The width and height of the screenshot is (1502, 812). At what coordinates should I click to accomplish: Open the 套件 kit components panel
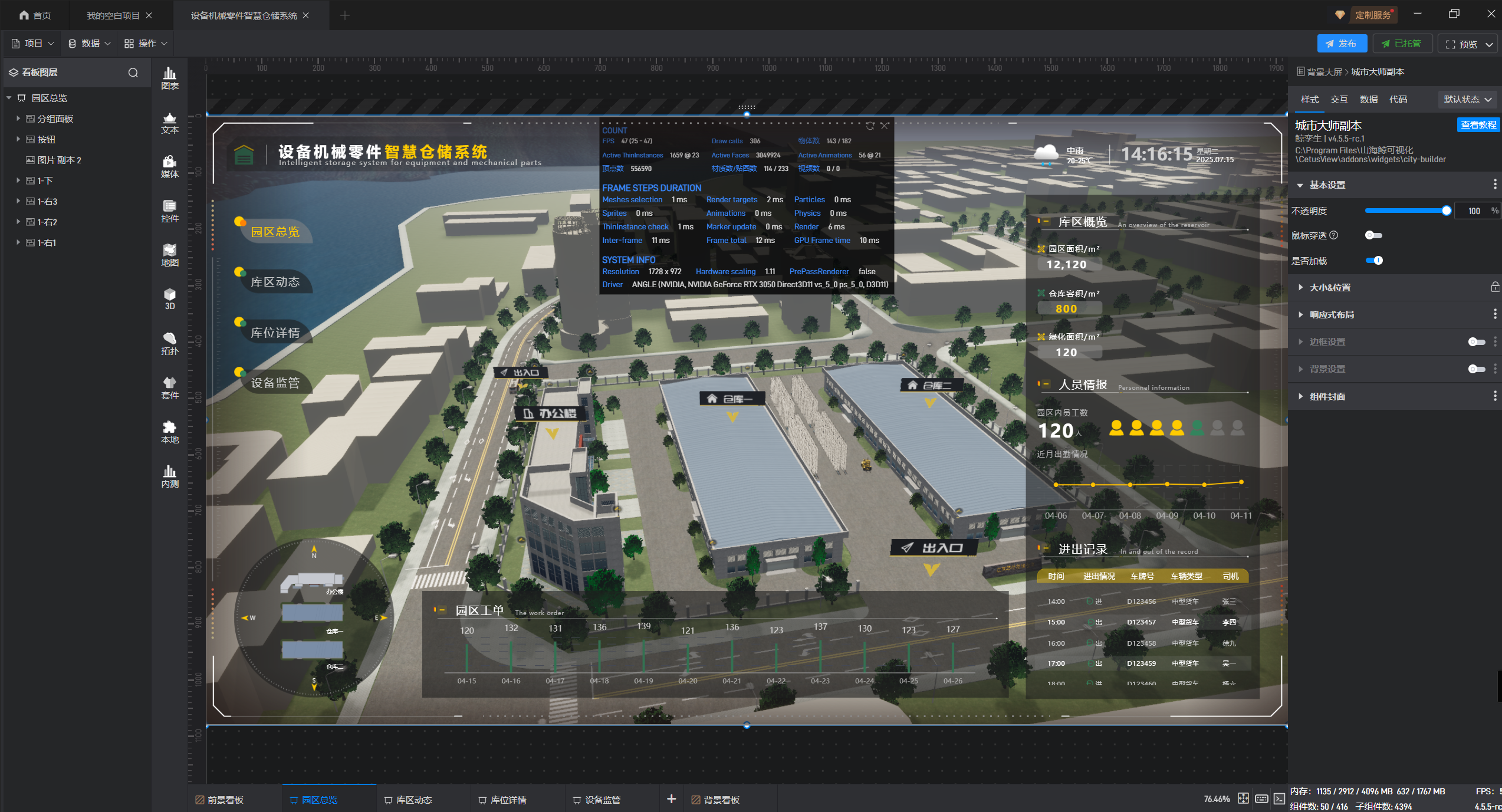[170, 388]
